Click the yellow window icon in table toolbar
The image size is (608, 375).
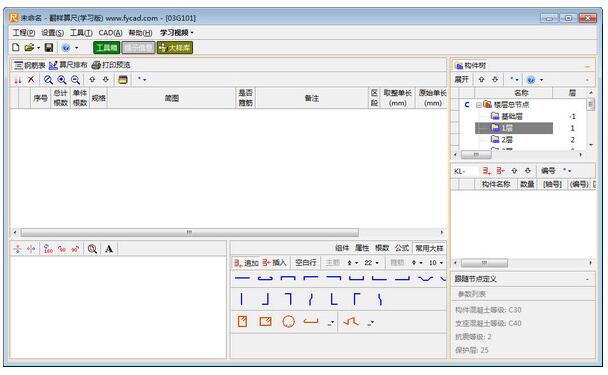tap(123, 79)
